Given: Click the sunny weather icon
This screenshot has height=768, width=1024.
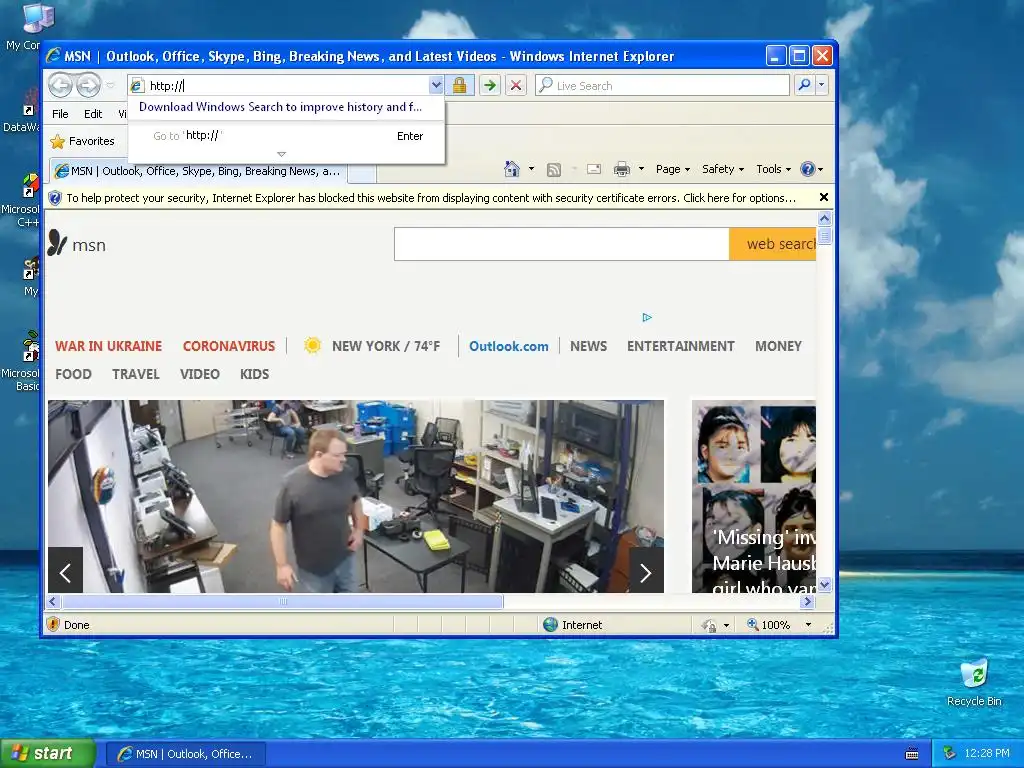Looking at the screenshot, I should (312, 345).
